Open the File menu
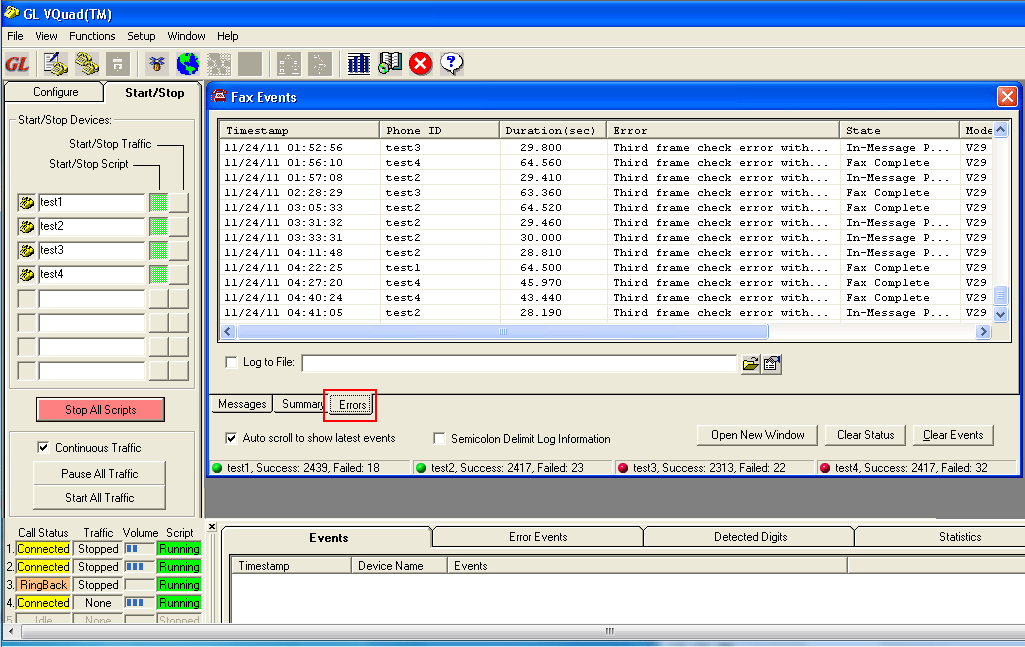1025x647 pixels. 15,36
